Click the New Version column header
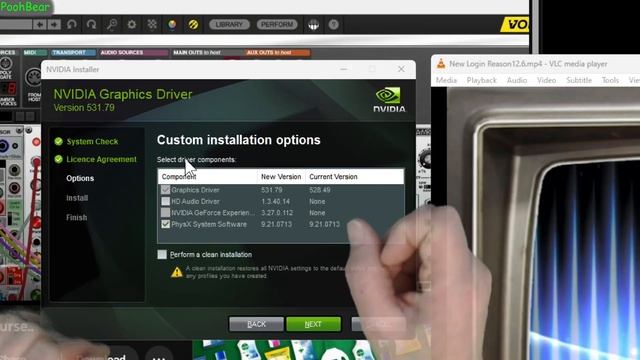640x360 pixels. 281,177
